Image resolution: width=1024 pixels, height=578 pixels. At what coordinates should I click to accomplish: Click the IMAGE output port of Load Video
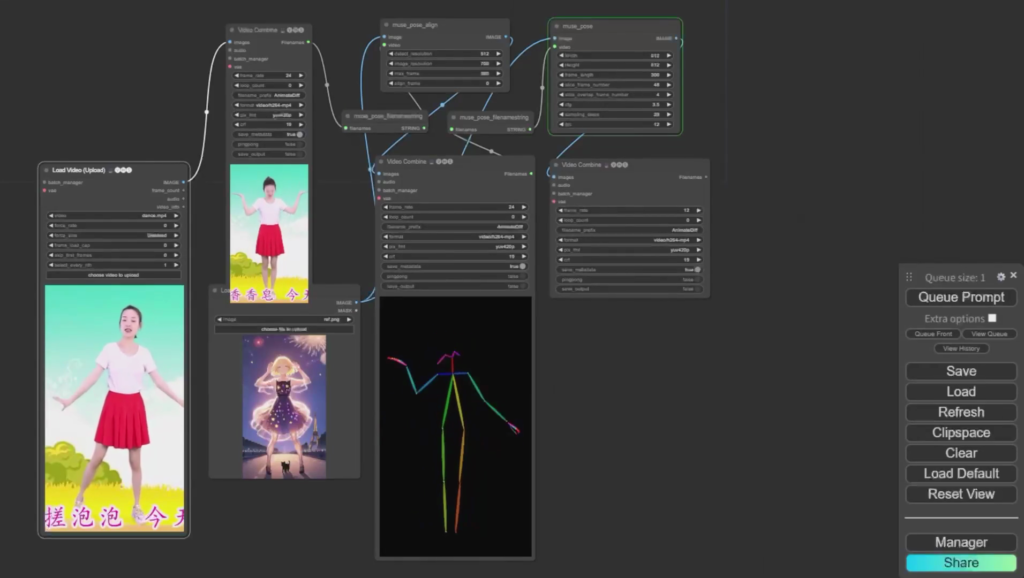coord(185,182)
